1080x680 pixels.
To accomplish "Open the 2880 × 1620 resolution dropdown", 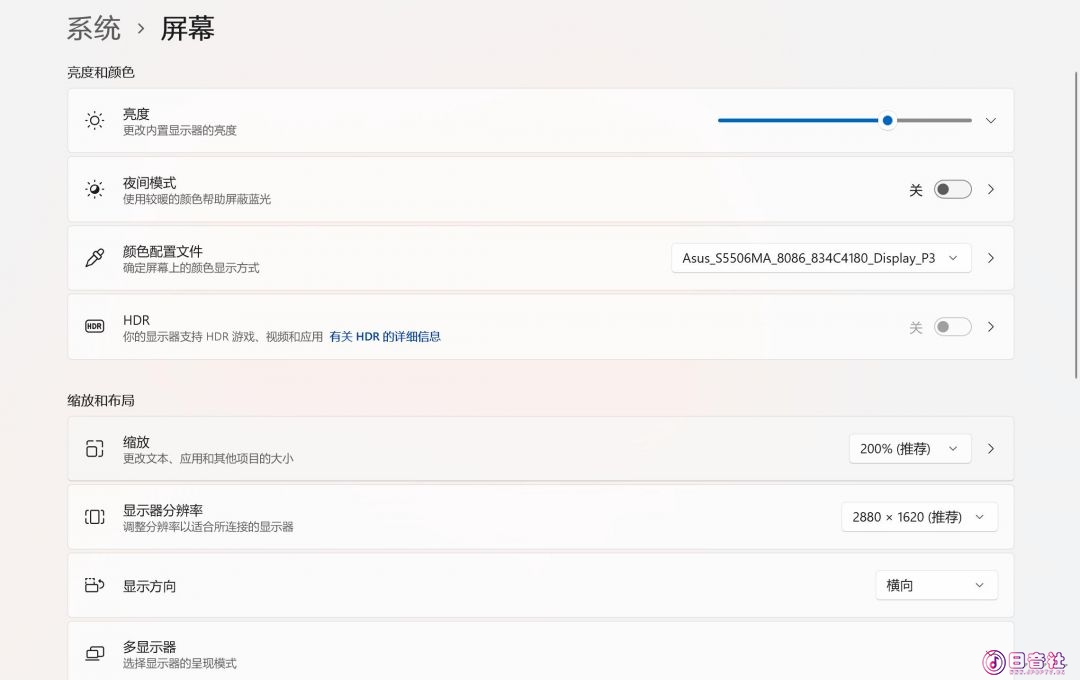I will pos(918,517).
